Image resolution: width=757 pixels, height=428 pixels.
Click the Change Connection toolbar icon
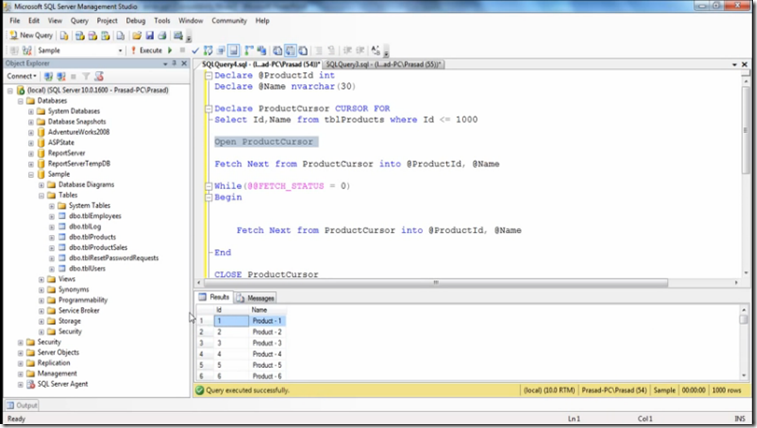(x=27, y=50)
